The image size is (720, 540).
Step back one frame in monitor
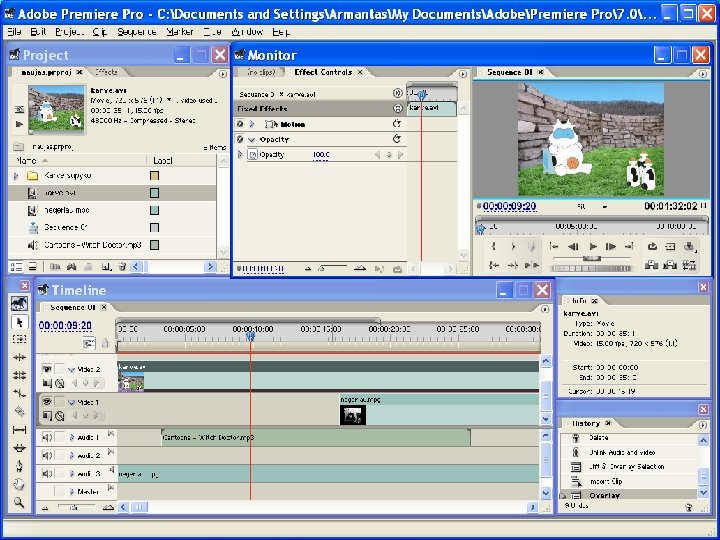(x=573, y=247)
